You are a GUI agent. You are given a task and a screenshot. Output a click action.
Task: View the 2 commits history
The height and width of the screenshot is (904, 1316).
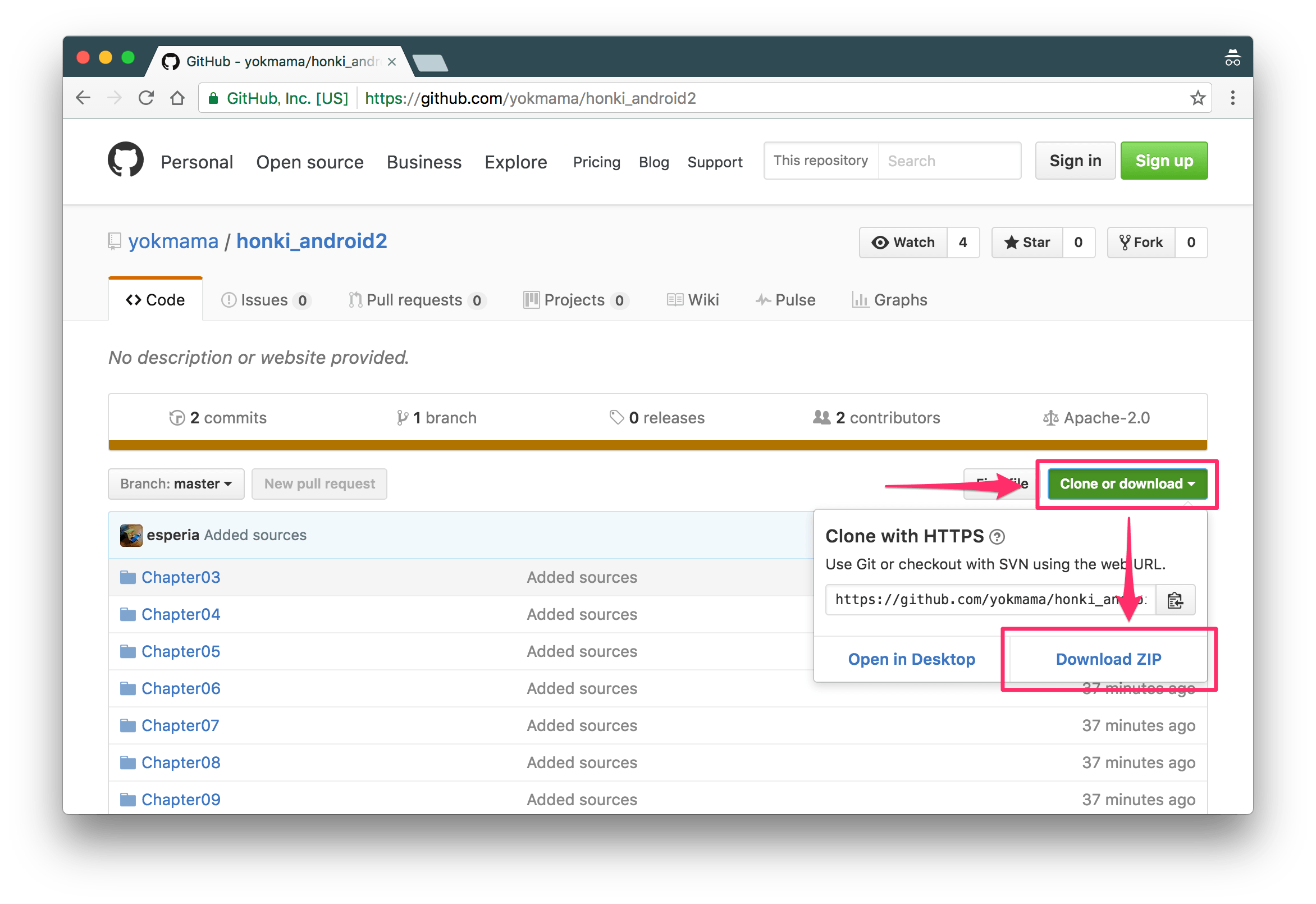218,418
